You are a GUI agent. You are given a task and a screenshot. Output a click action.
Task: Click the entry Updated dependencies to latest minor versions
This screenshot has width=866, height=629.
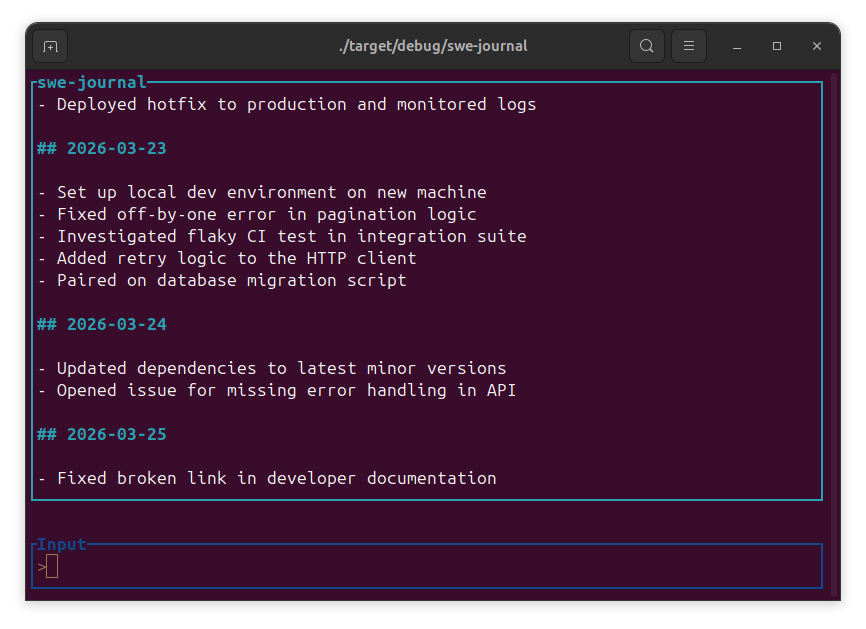pos(272,368)
